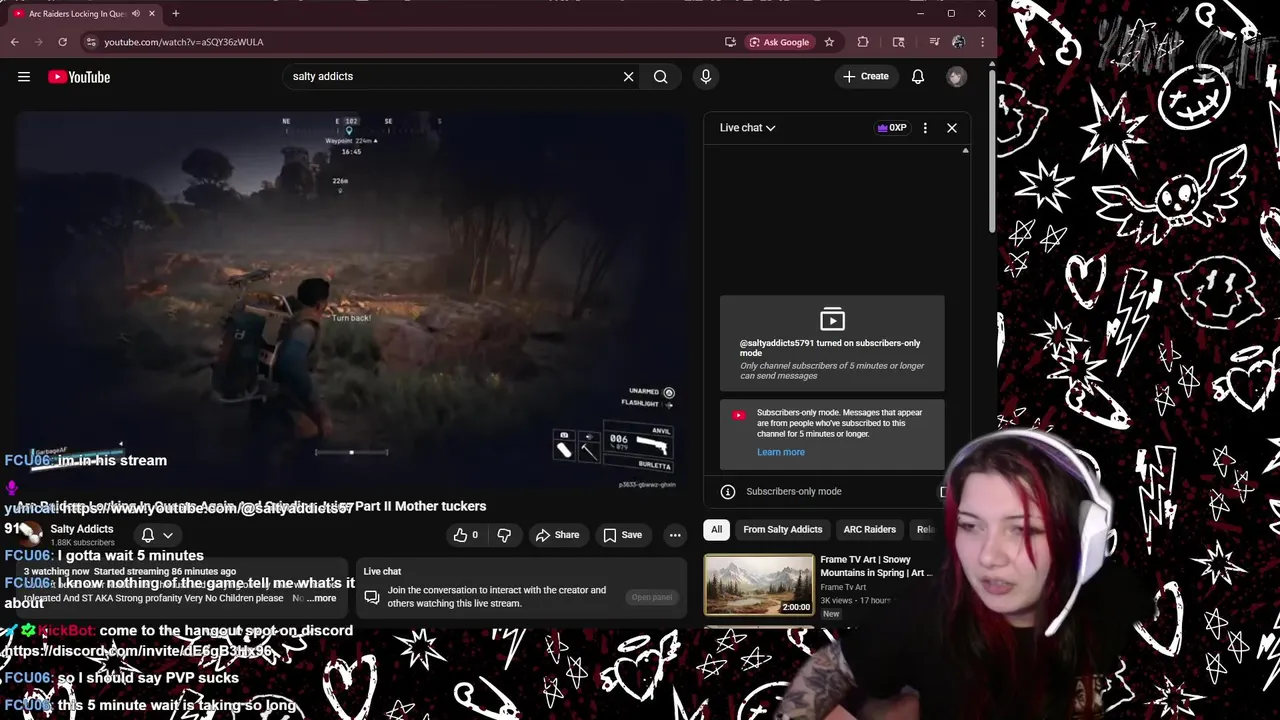Click the Ask Google button

point(779,42)
